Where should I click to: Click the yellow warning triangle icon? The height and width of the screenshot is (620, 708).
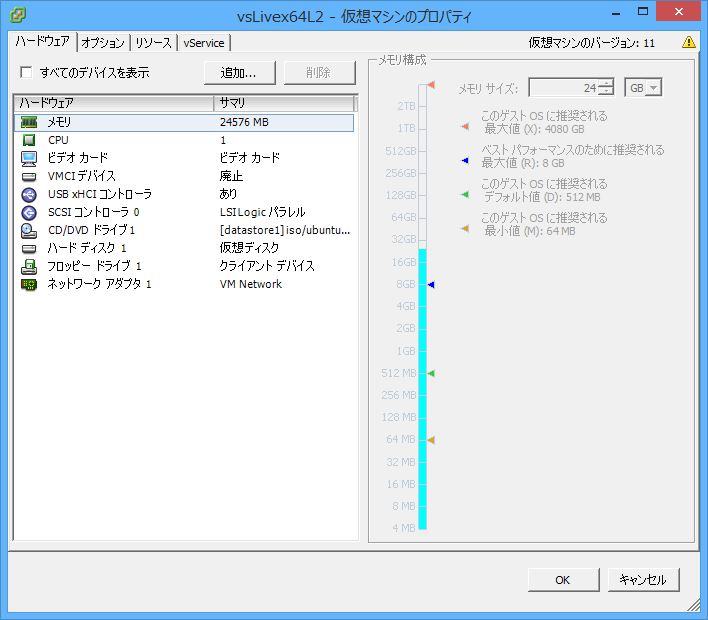pos(689,42)
